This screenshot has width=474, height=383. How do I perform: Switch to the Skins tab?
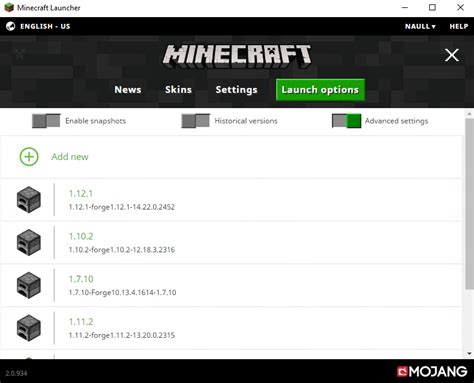coord(178,90)
